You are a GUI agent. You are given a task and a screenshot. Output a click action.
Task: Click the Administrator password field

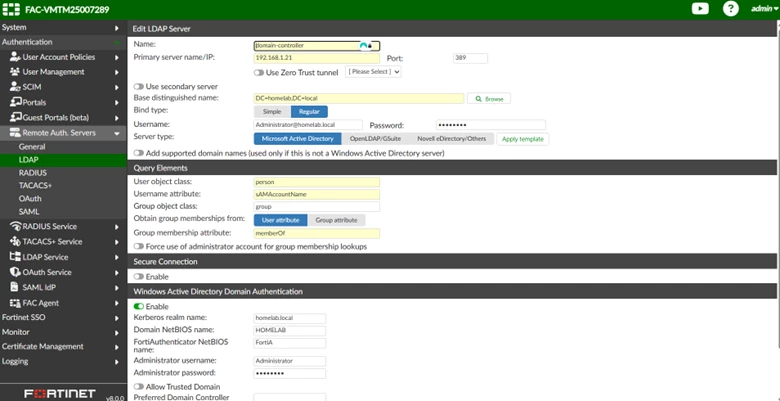pyautogui.click(x=290, y=373)
